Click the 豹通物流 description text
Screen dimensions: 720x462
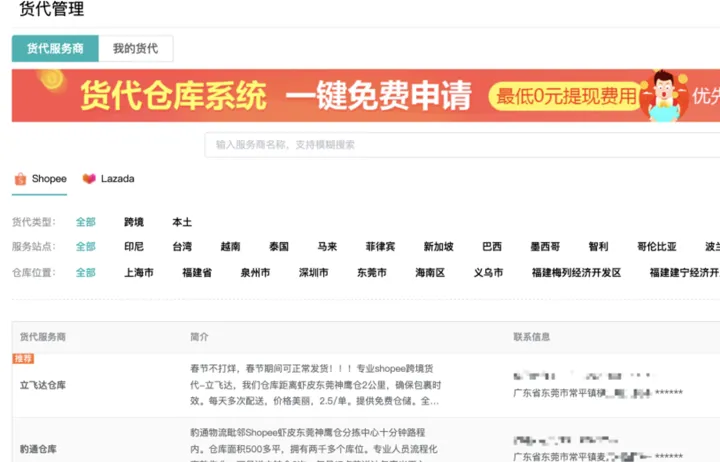pos(314,445)
